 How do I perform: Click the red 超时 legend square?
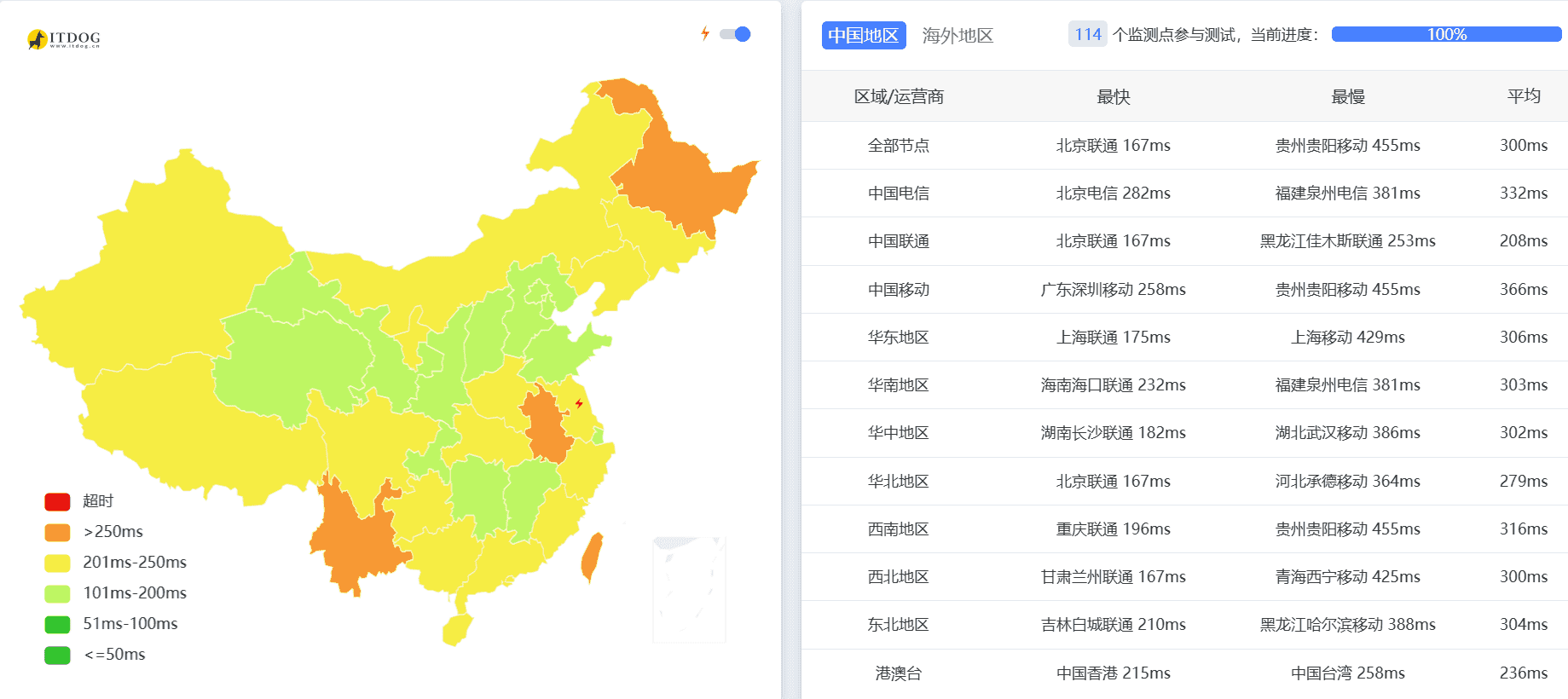click(56, 501)
